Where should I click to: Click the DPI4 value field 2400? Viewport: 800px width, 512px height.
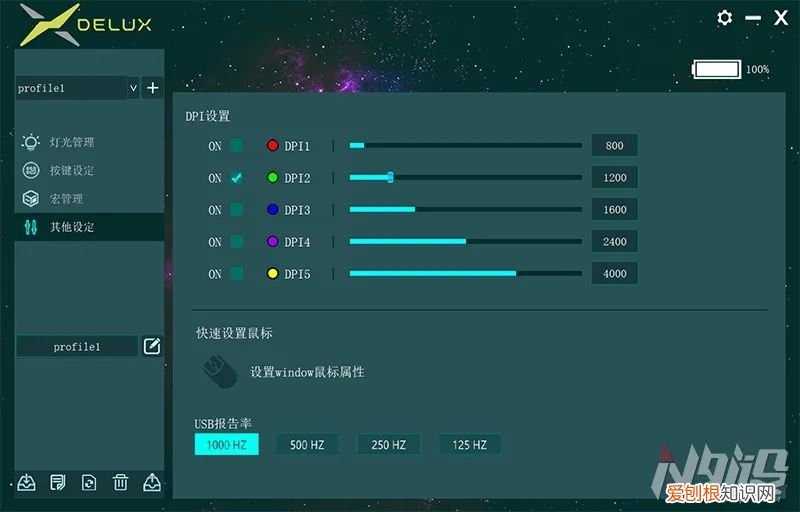coord(614,241)
